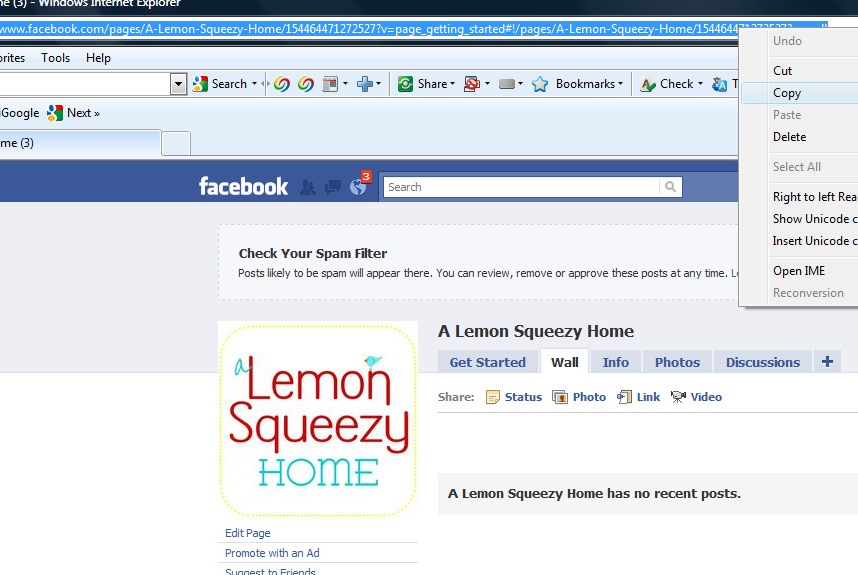Click the gray highlighter toolbar icon
Image resolution: width=858 pixels, height=575 pixels.
point(507,84)
